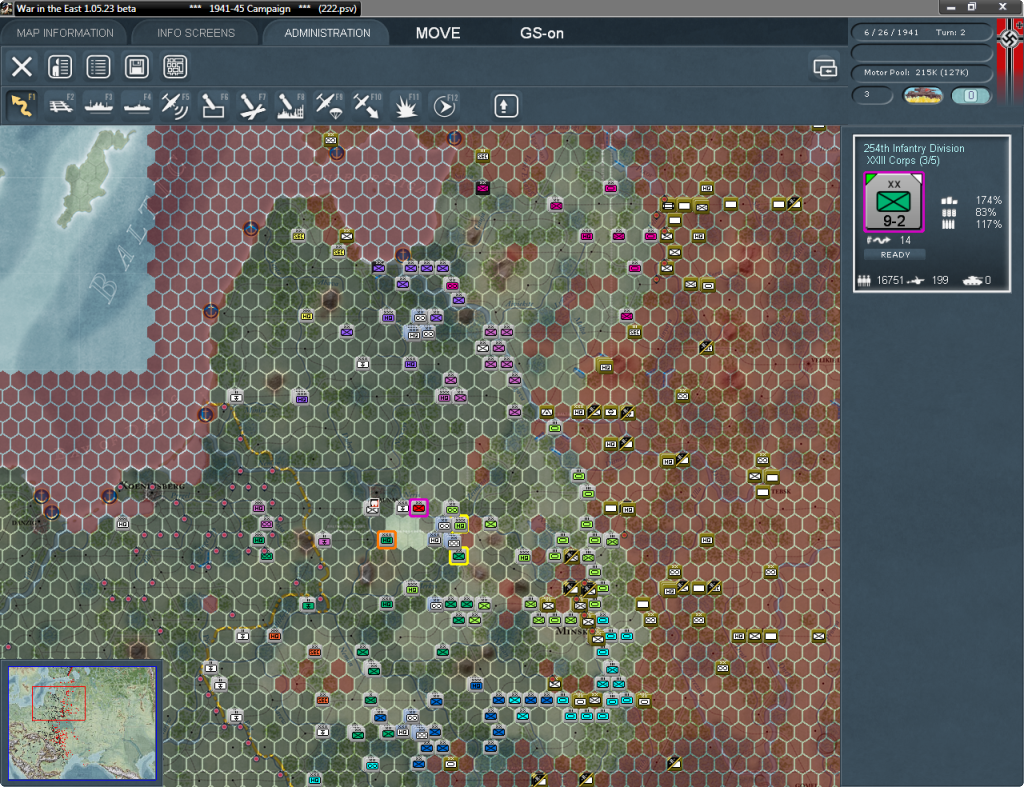Select the F5 air recon plane icon
Image resolution: width=1024 pixels, height=787 pixels.
(x=175, y=106)
